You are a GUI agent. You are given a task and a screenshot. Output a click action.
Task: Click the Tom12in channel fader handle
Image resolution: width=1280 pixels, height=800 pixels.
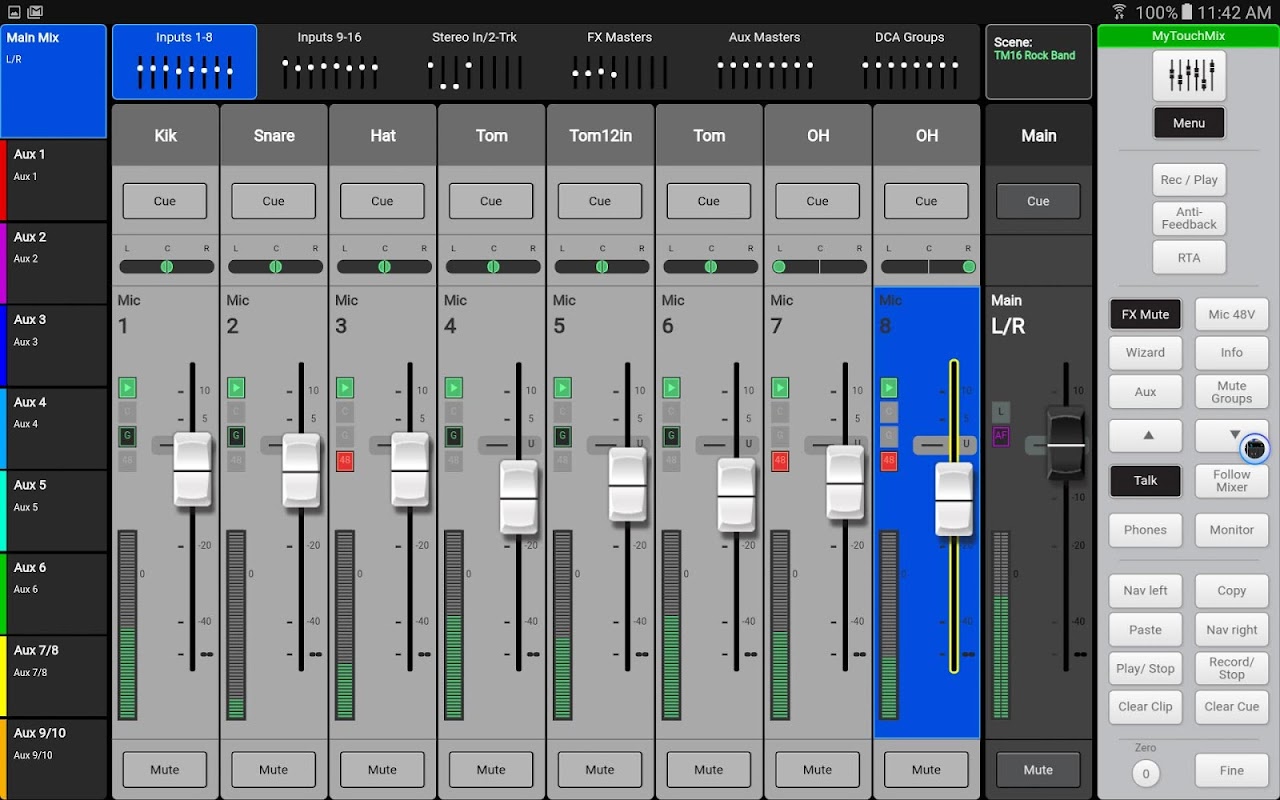pyautogui.click(x=627, y=484)
